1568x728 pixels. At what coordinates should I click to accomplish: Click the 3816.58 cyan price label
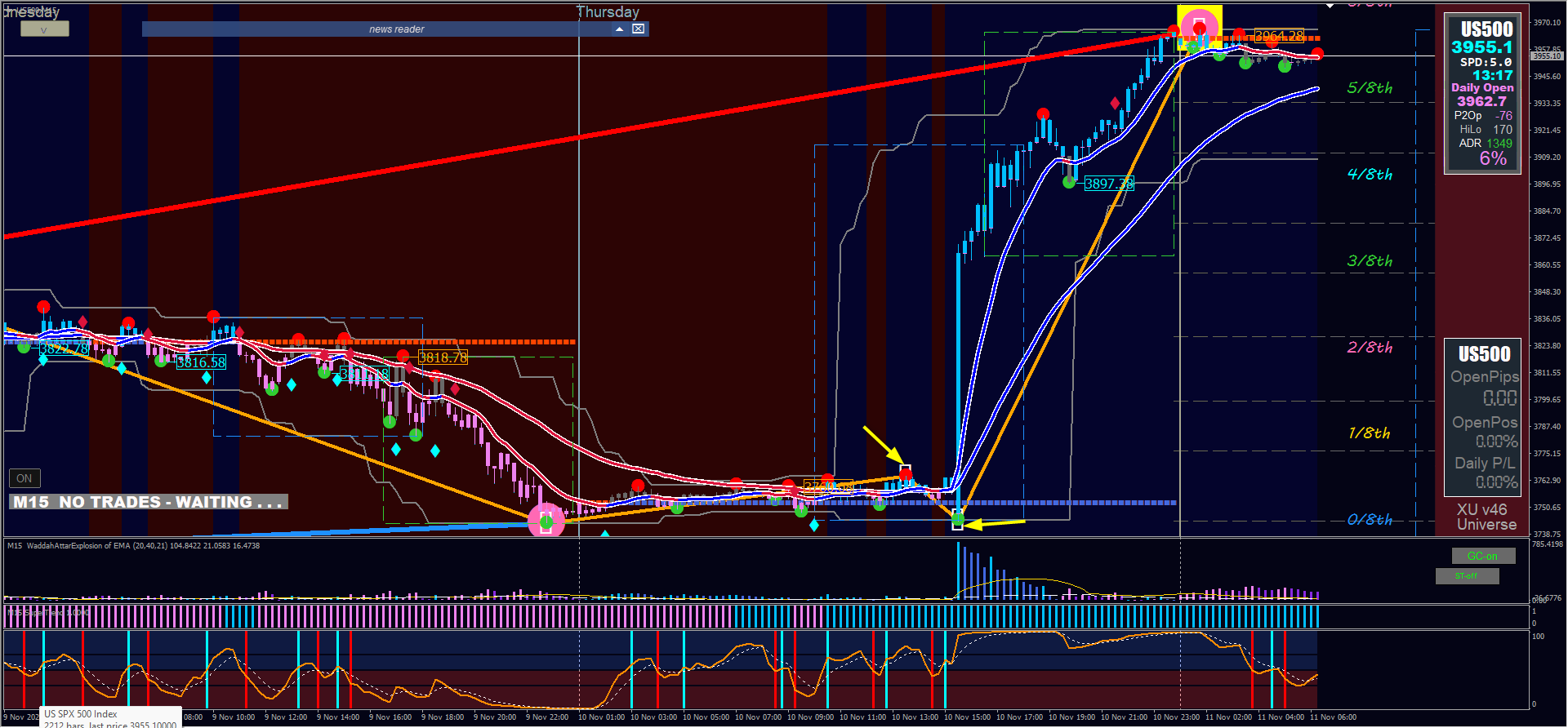pyautogui.click(x=201, y=362)
